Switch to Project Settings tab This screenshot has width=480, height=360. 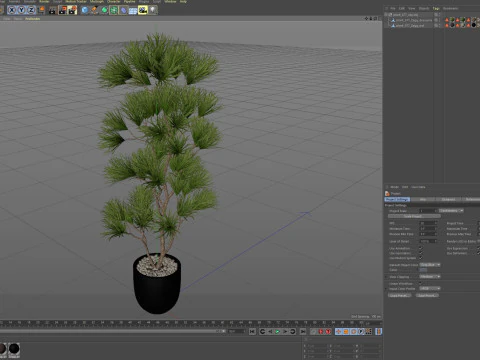[x=397, y=199]
